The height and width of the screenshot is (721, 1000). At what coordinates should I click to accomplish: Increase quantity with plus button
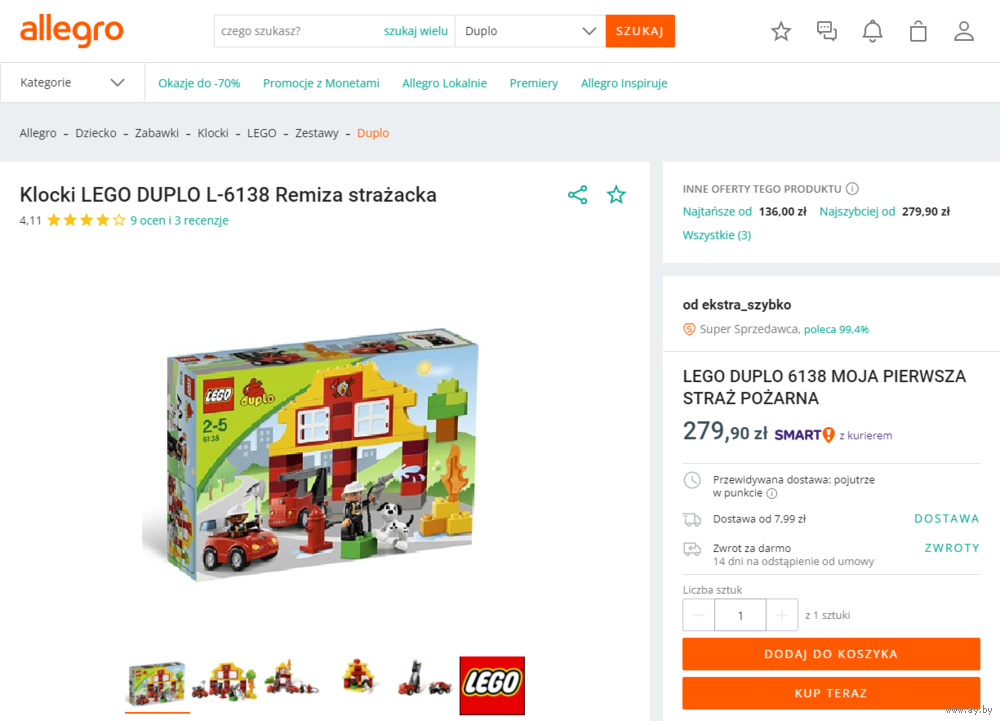pyautogui.click(x=782, y=615)
